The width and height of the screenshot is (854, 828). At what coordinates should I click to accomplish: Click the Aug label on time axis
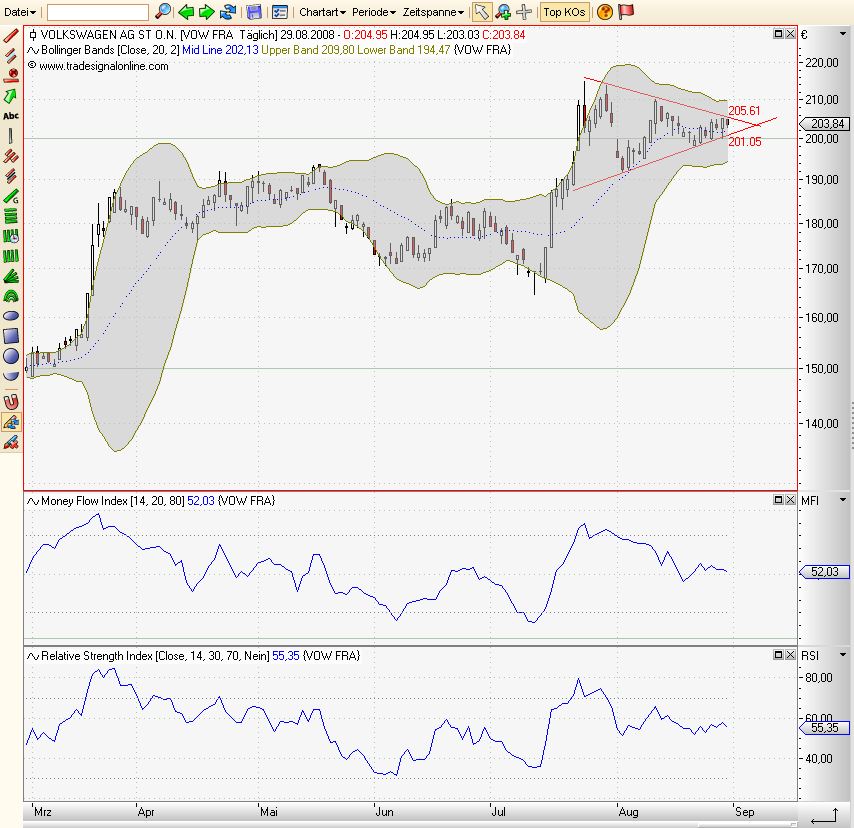point(629,812)
